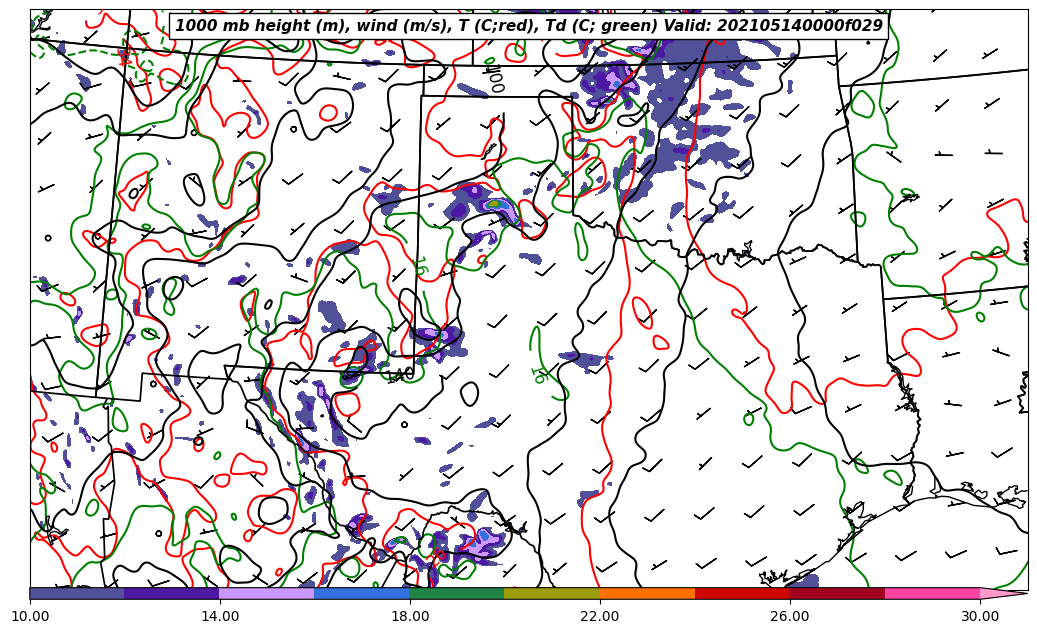Click the 22.00 colorbar tick label
This screenshot has height=633, width=1037.
(600, 616)
